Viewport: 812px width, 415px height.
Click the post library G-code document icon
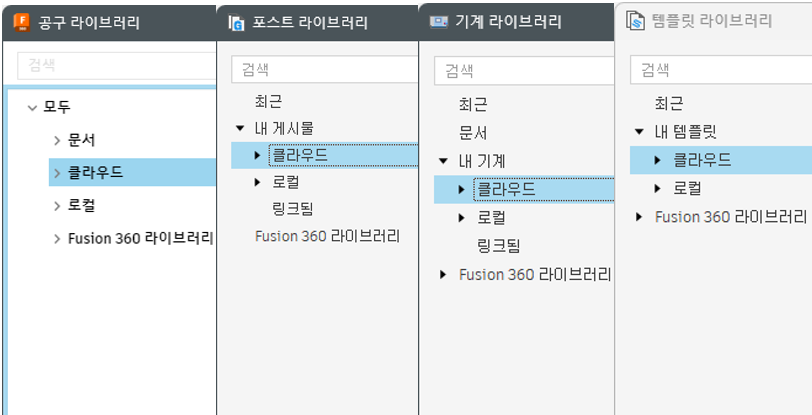236,22
